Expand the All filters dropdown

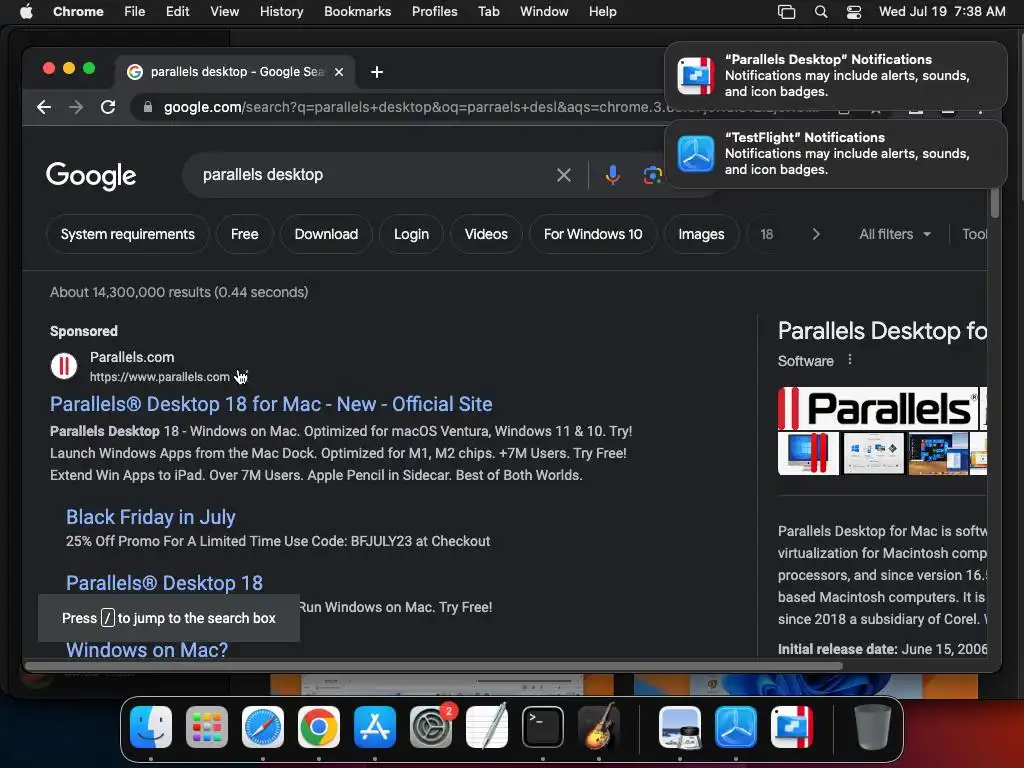895,234
